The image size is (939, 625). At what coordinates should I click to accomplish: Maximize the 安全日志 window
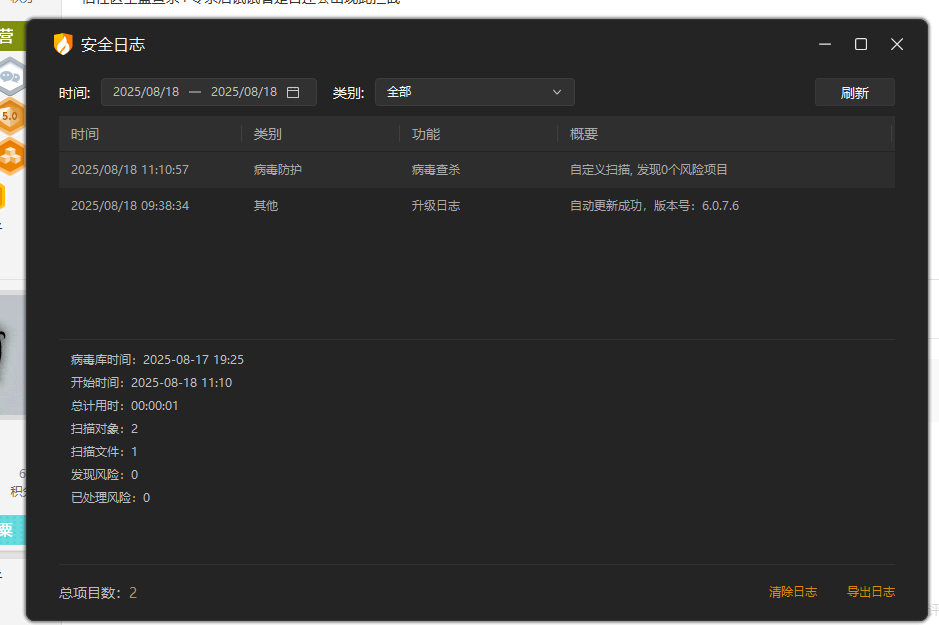pos(860,44)
